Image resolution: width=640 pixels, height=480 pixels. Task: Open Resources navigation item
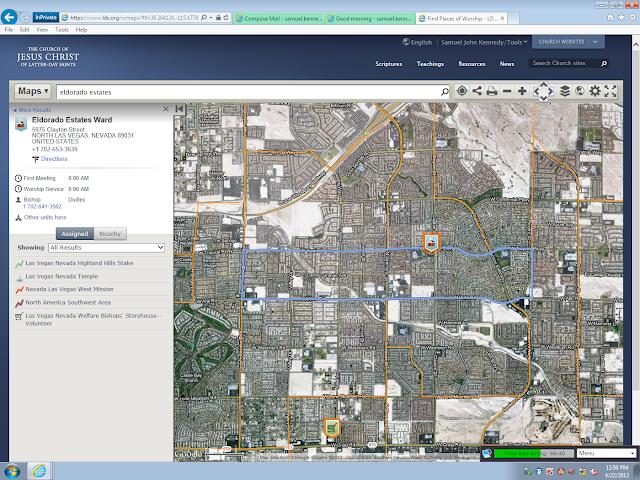472,64
